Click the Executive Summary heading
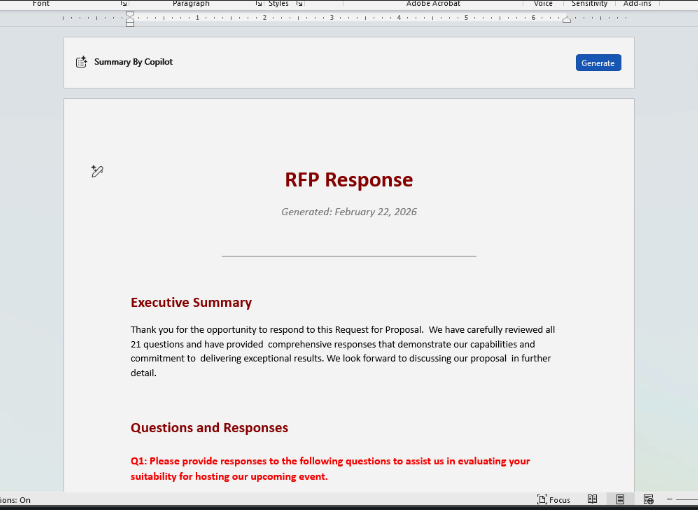This screenshot has width=698, height=510. tap(191, 302)
